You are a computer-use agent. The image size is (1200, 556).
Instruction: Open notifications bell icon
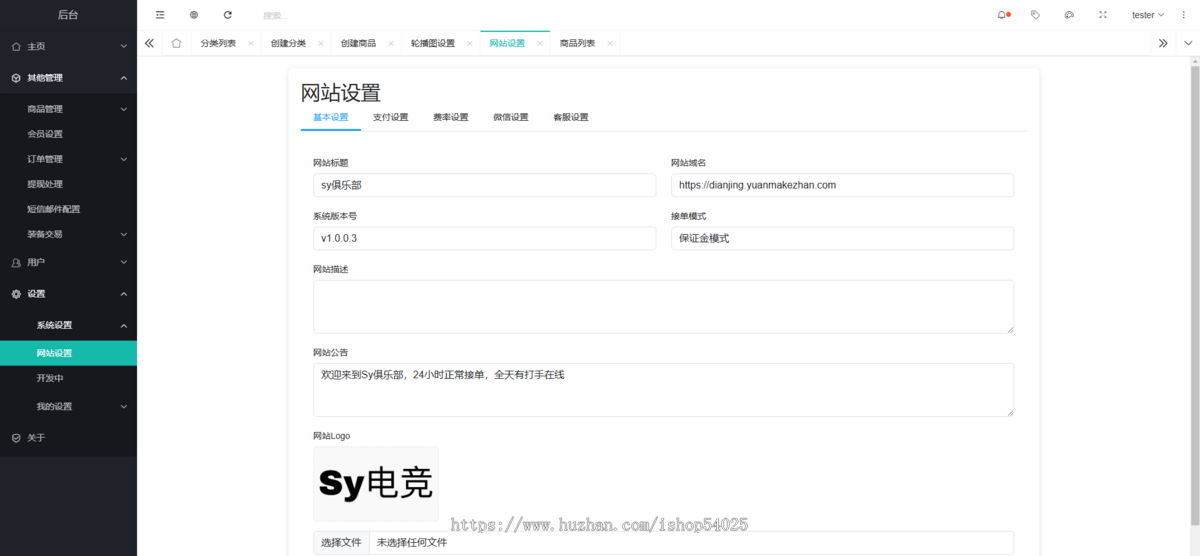(1002, 15)
